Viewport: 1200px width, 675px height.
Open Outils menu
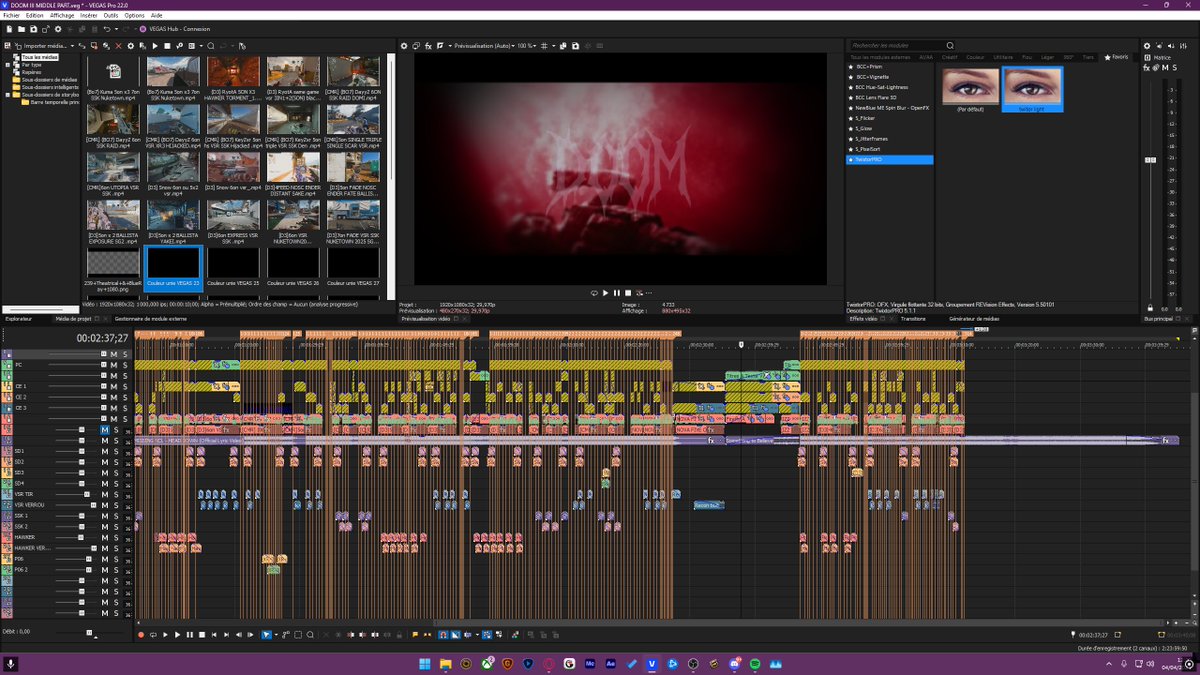click(x=110, y=16)
